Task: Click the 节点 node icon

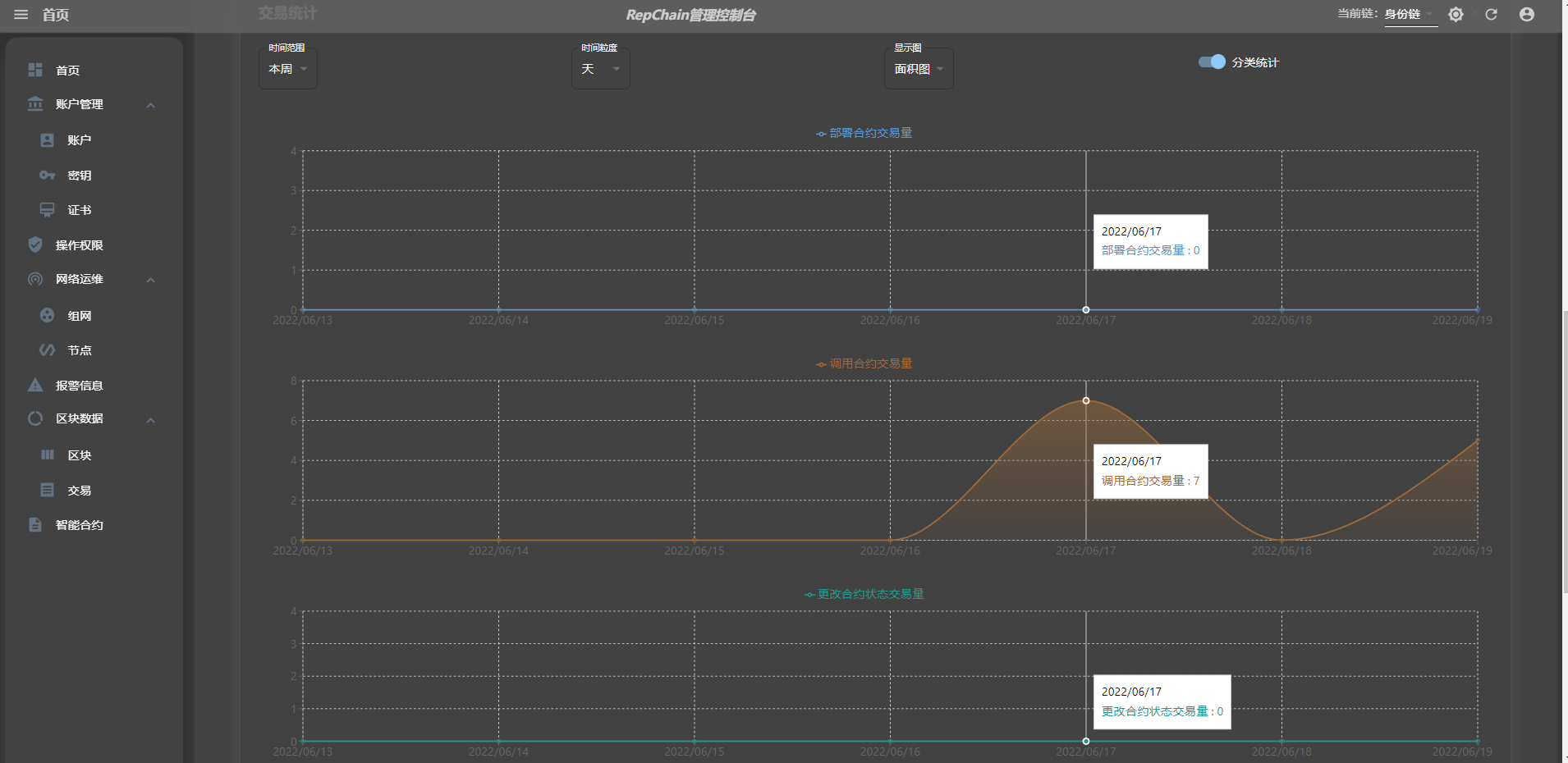Action: coord(48,350)
